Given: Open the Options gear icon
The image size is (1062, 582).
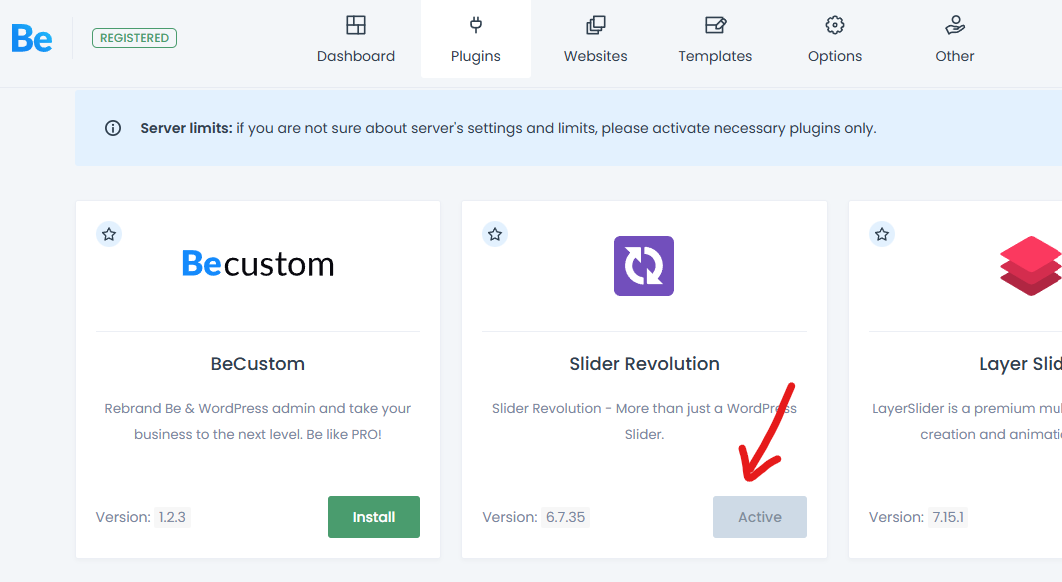Looking at the screenshot, I should (x=834, y=25).
